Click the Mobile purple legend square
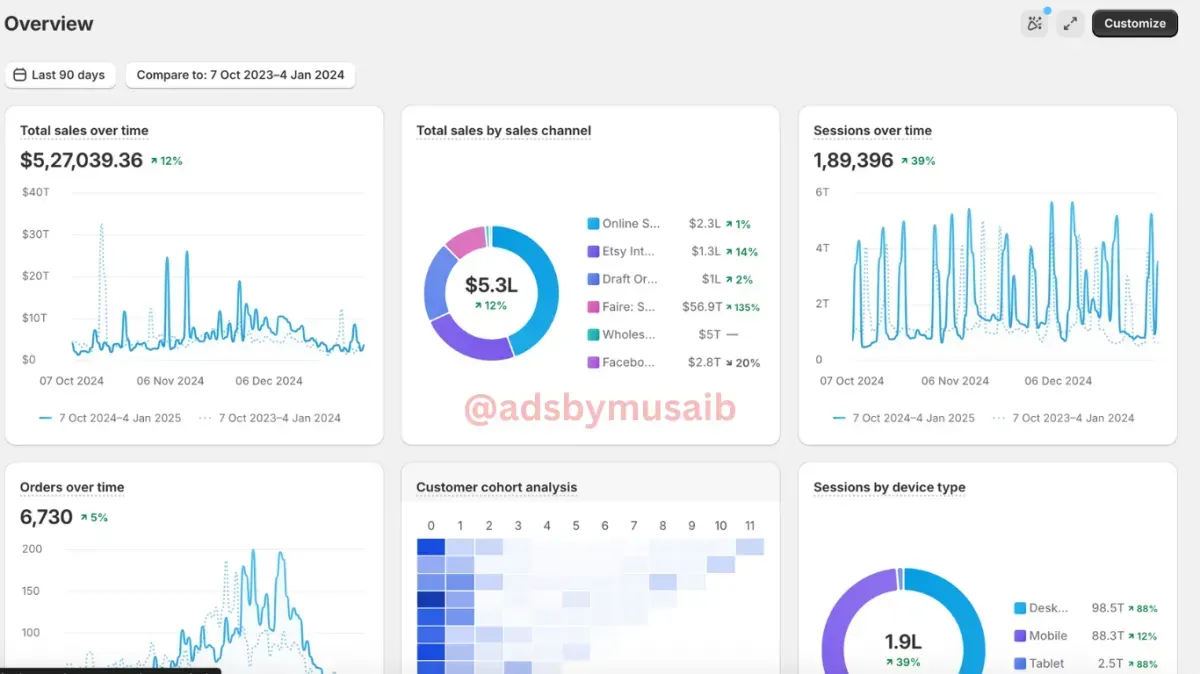The image size is (1200, 674). point(1020,636)
